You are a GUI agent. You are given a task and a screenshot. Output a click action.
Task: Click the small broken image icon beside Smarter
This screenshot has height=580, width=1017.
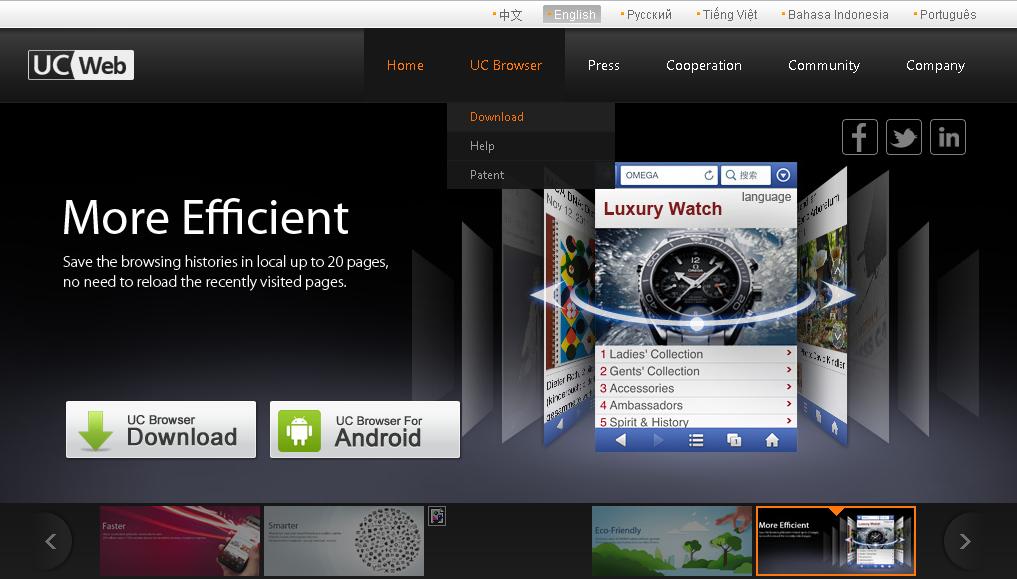click(x=437, y=516)
